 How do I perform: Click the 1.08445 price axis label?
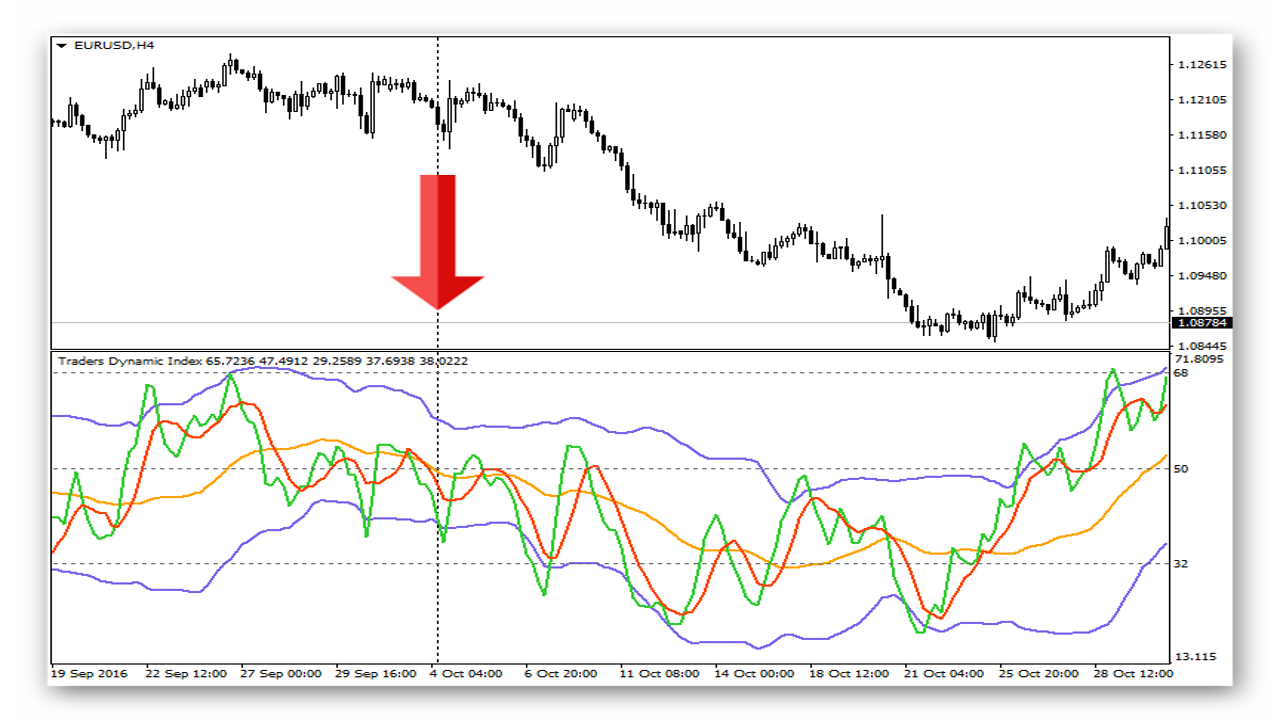click(x=1202, y=346)
